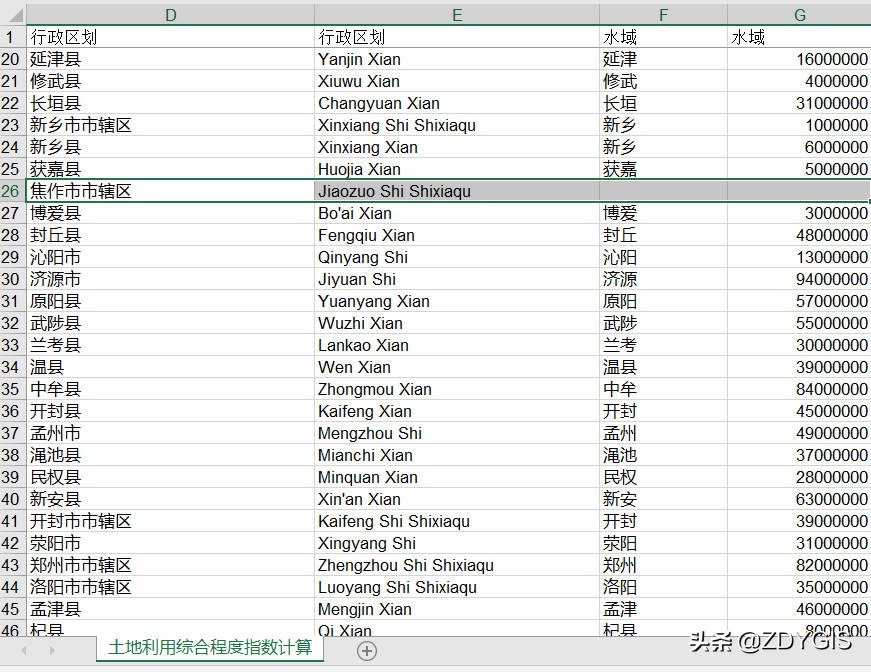The width and height of the screenshot is (871, 672).
Task: Select row 26 header
Action: [13, 191]
